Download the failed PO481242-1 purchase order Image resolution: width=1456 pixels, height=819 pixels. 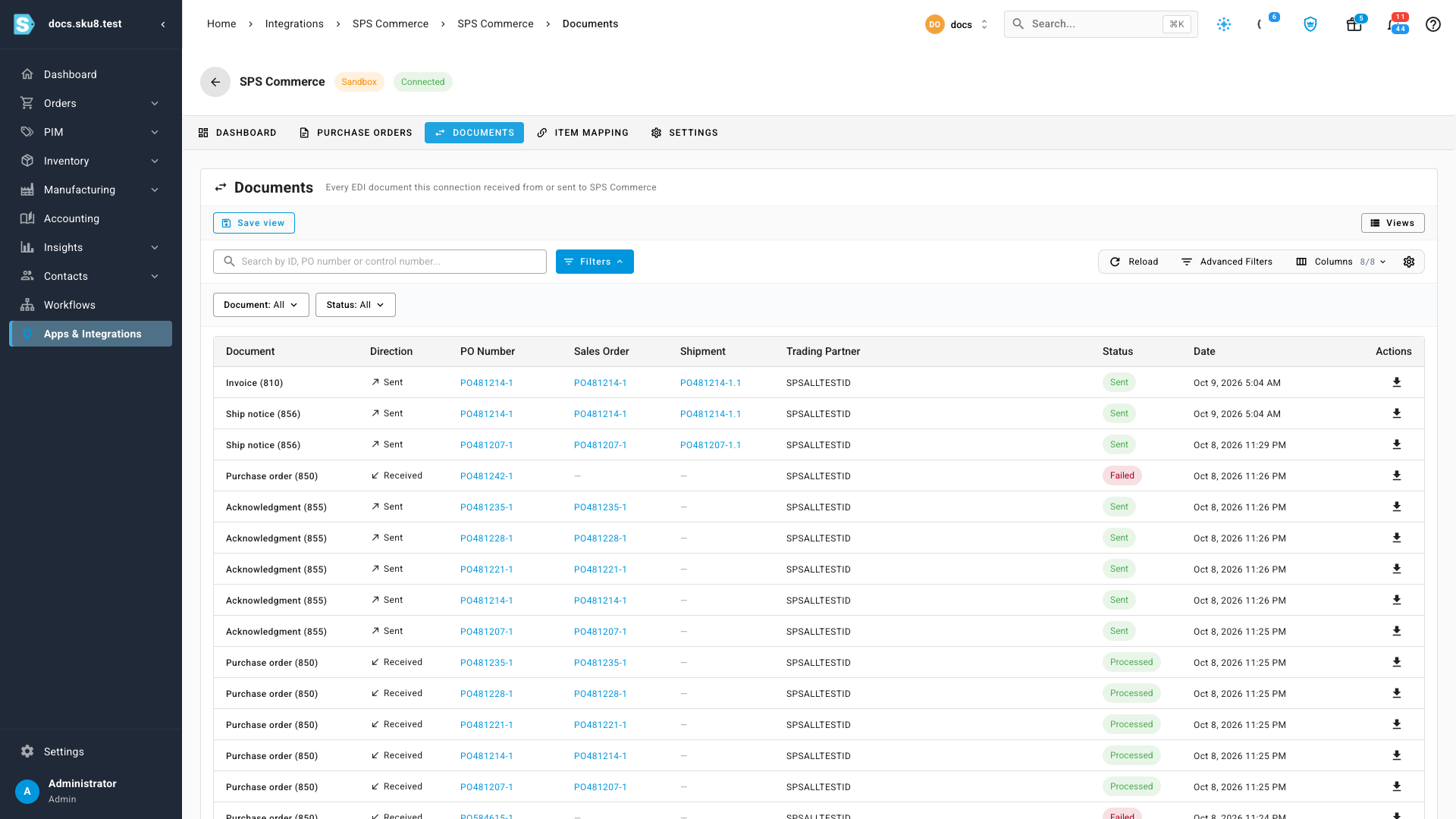click(1396, 476)
